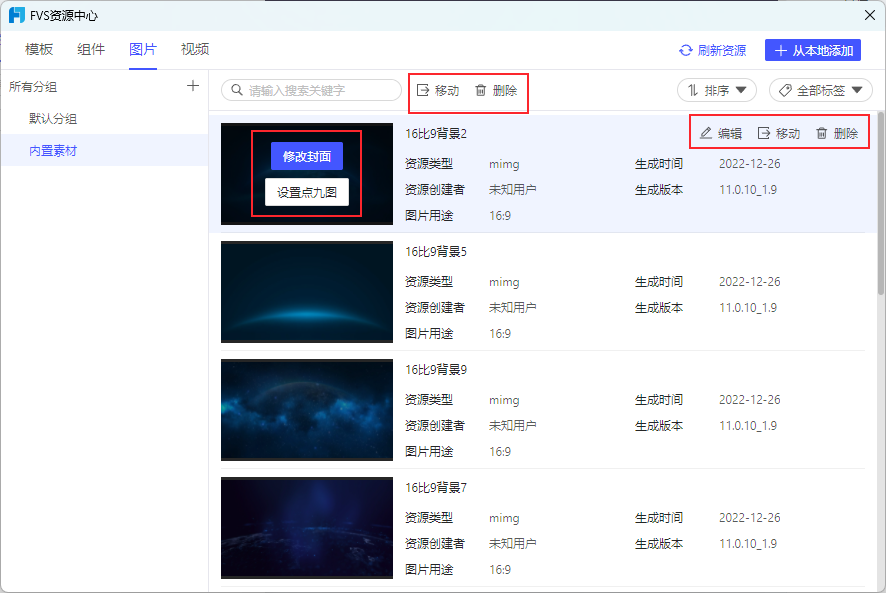Click thumbnail of 16比9背景5
886x593 pixels.
coord(307,292)
